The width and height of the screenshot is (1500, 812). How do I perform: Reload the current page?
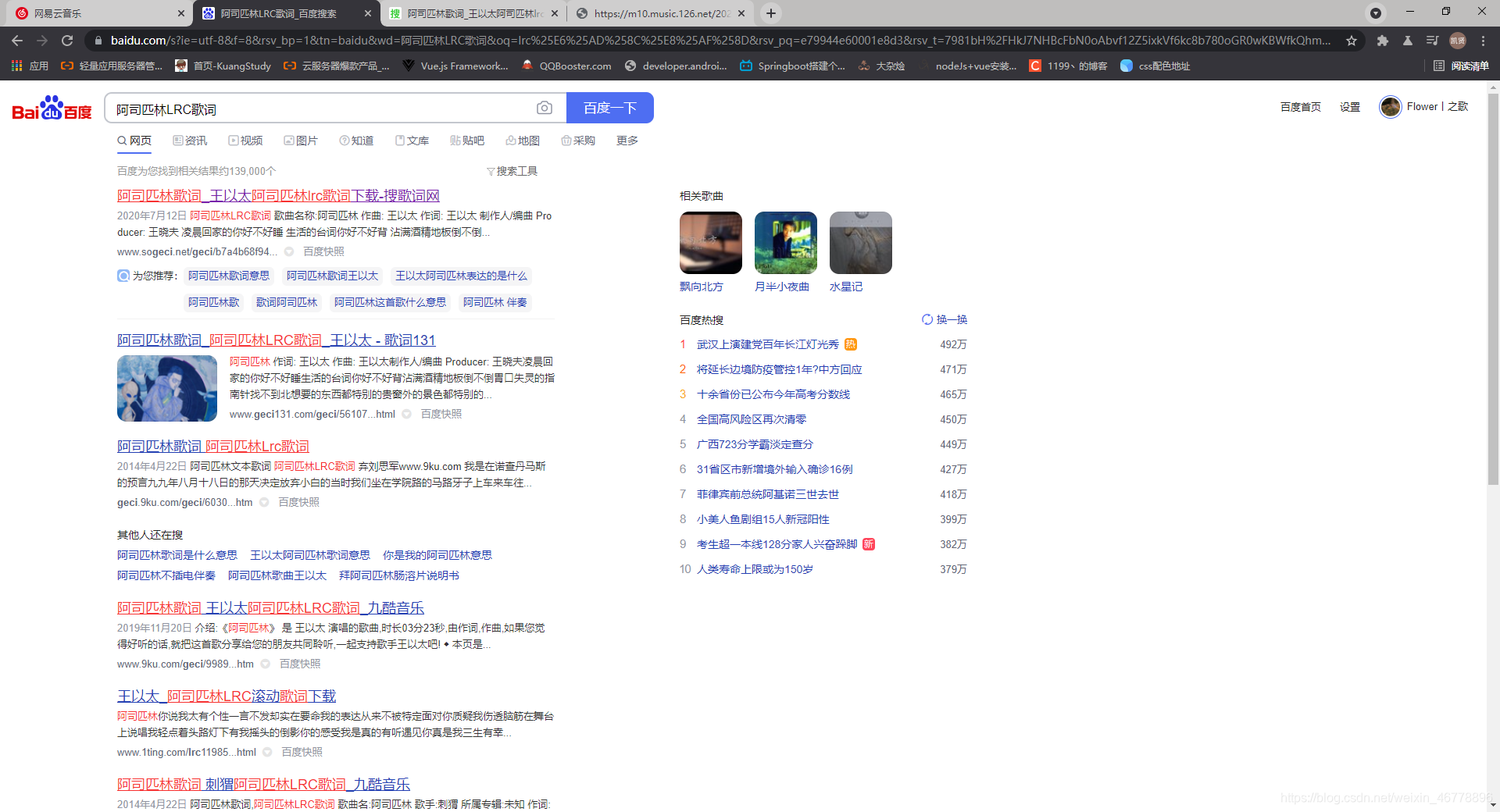point(67,41)
